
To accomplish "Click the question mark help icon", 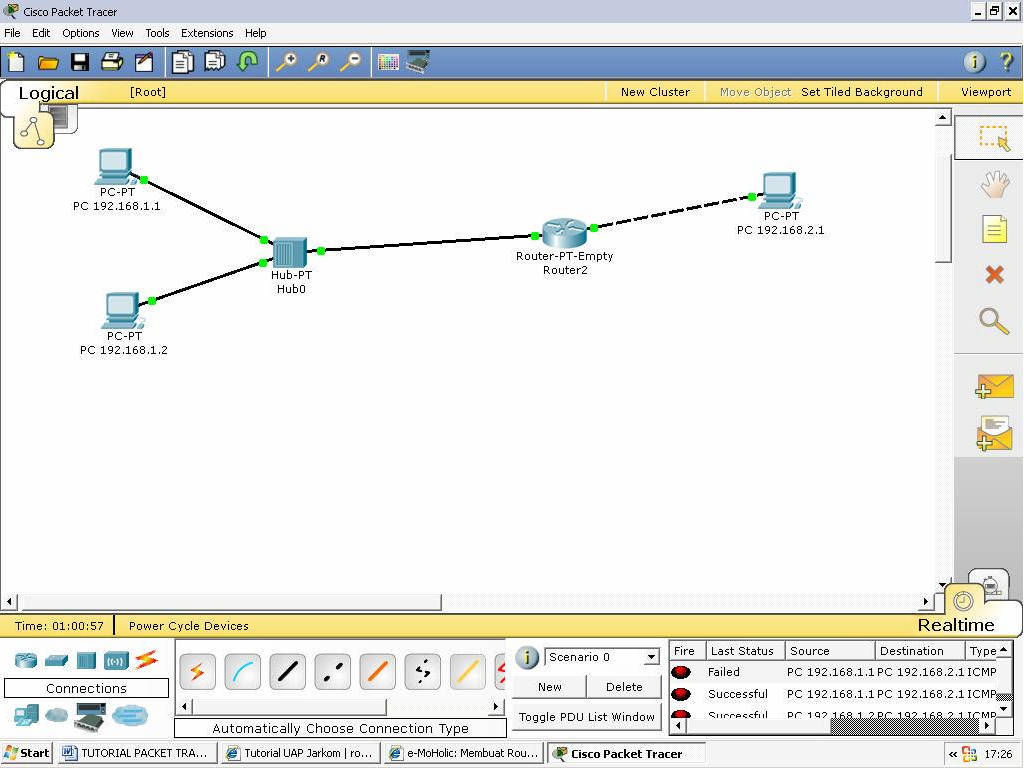I will [1006, 62].
